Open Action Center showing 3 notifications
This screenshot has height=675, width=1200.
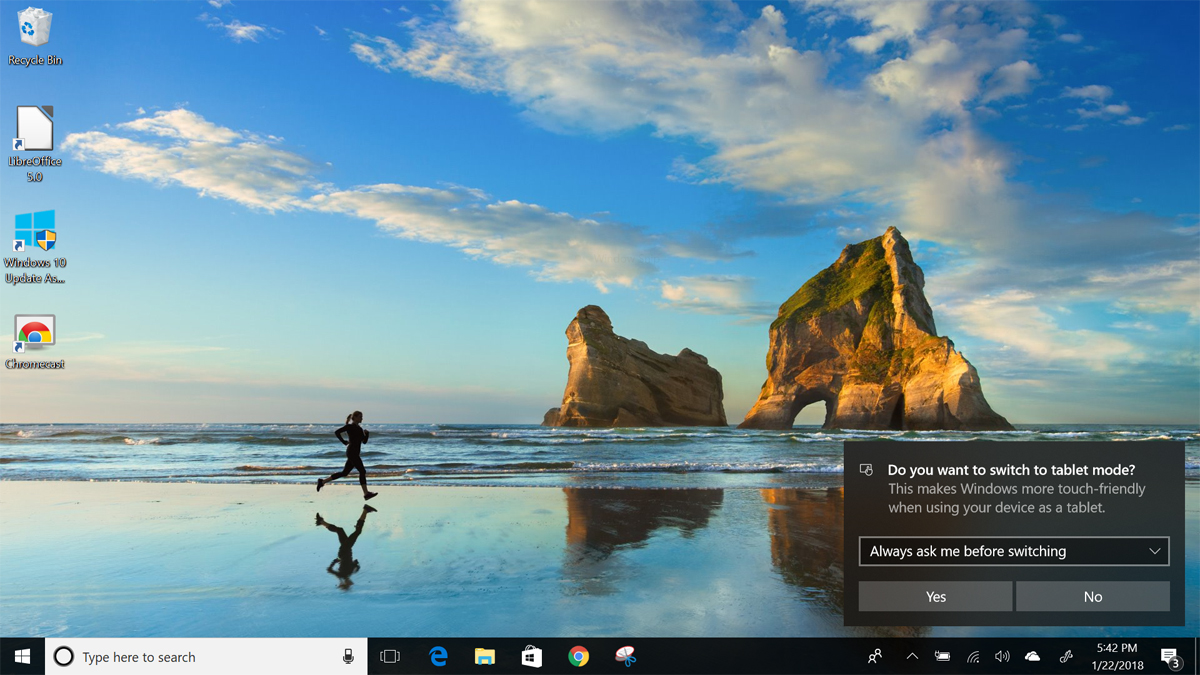[1170, 656]
